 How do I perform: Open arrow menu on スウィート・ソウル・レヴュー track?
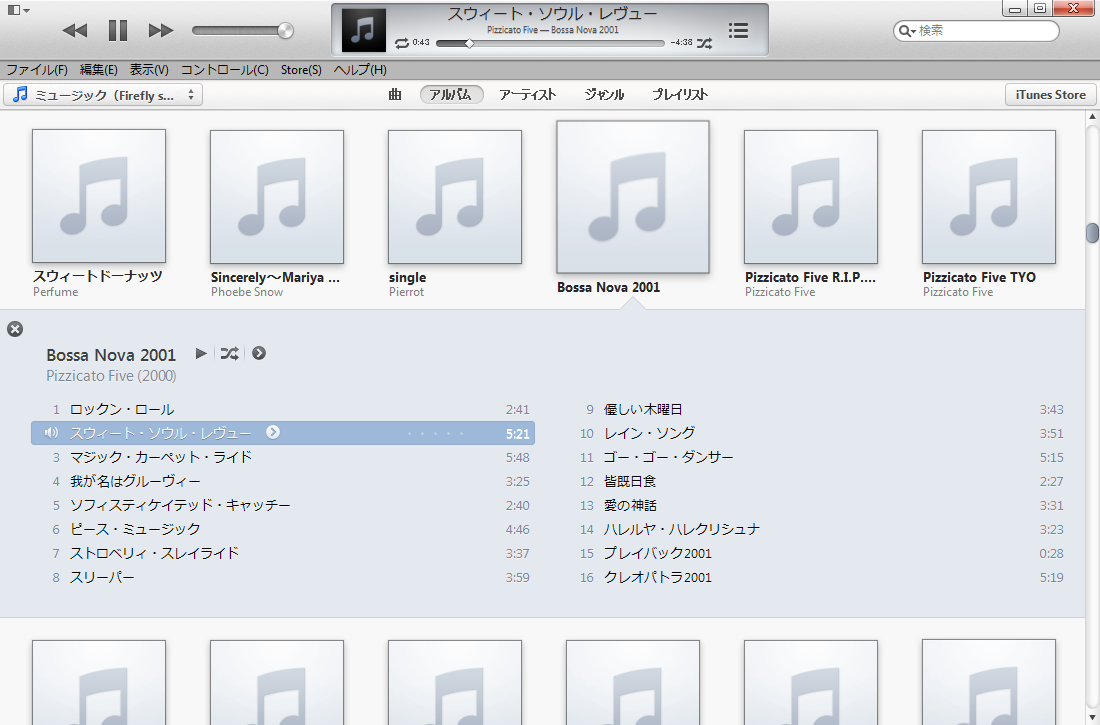point(273,432)
